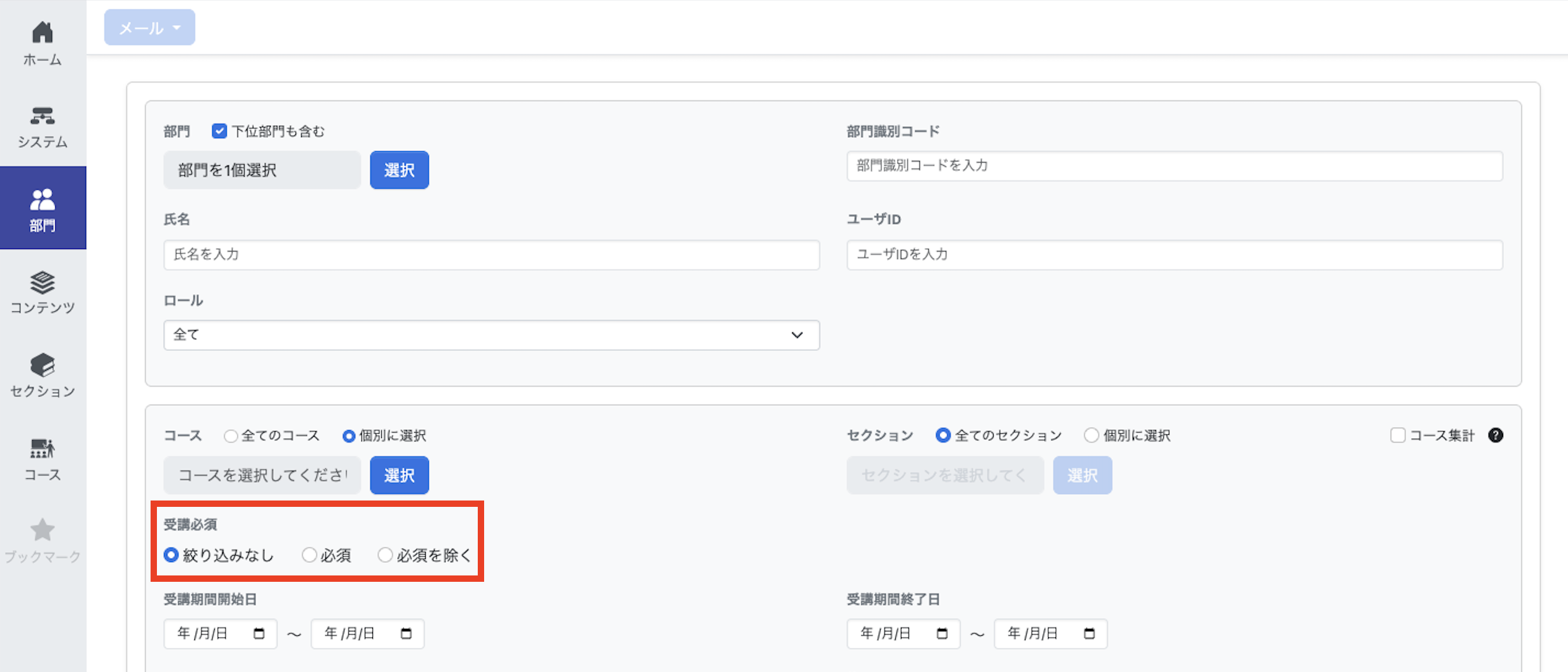Select the 部門 people icon in sidebar
Screen dimensions: 1568x672
[x=43, y=199]
